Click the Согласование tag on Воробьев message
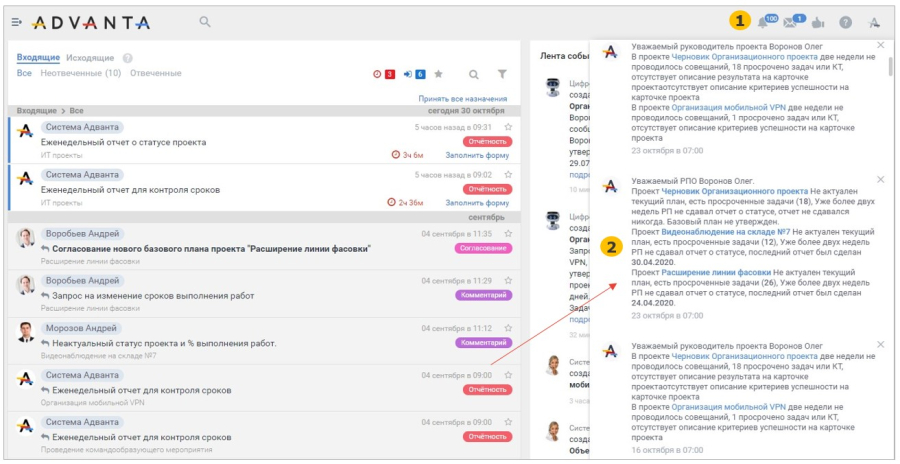The image size is (900, 464). pyautogui.click(x=483, y=248)
